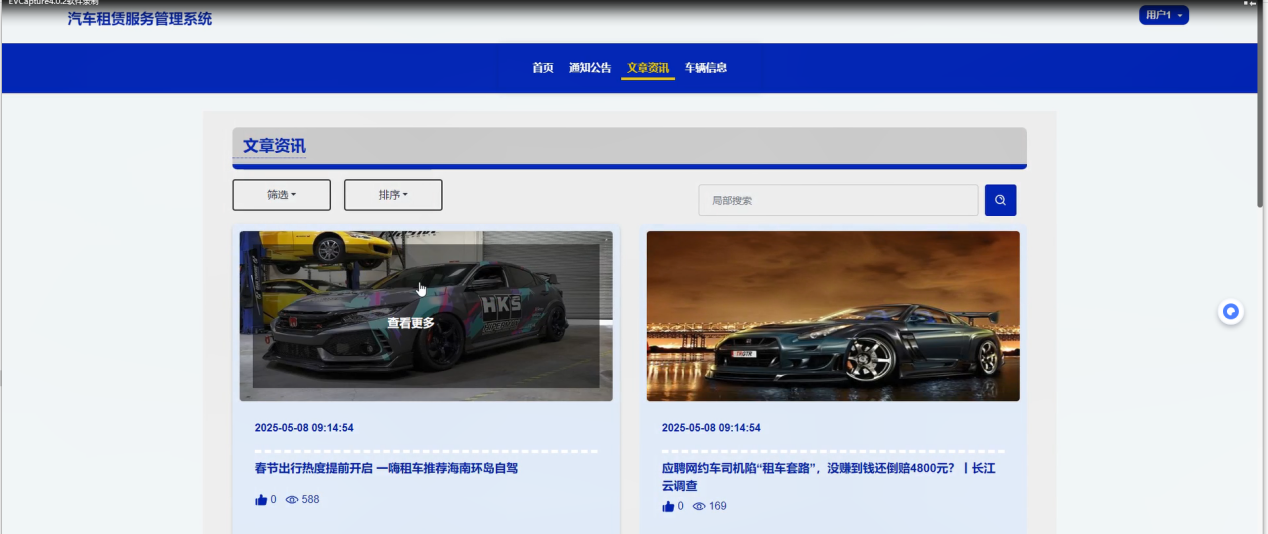Click the views eye icon showing 588
Screen dimensions: 1268x534
[292, 500]
